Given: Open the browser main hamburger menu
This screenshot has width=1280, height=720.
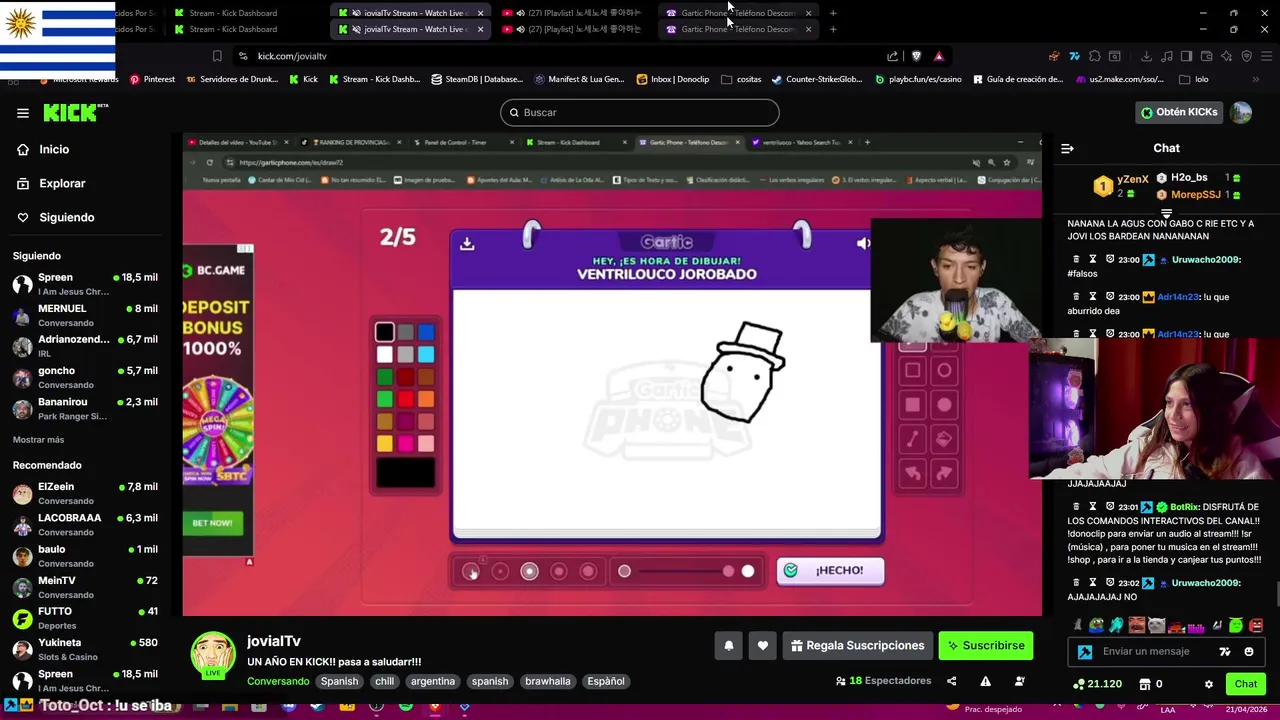Looking at the screenshot, I should pyautogui.click(x=1265, y=56).
